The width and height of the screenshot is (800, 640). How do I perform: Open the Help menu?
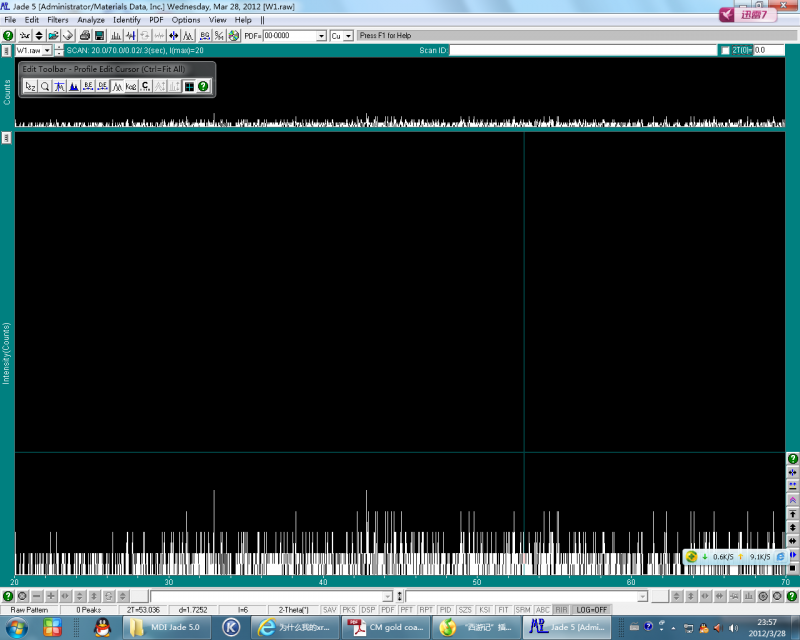pyautogui.click(x=243, y=20)
